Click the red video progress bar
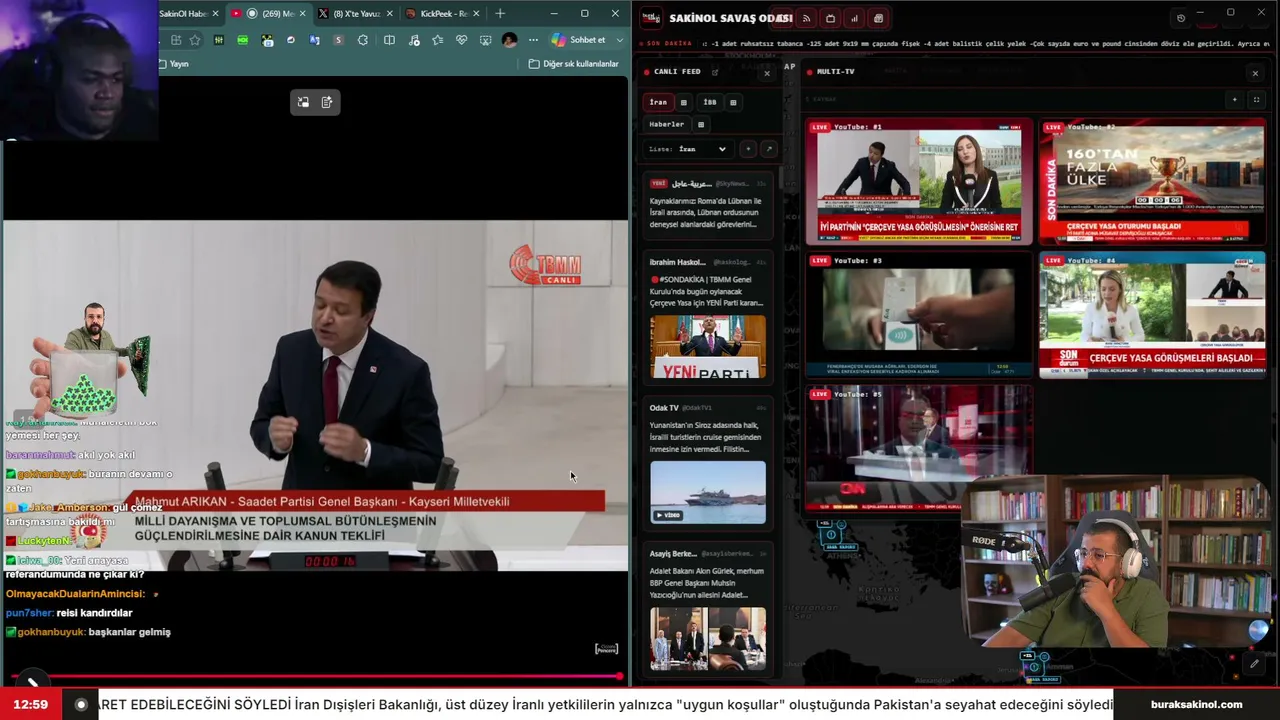 click(x=315, y=677)
